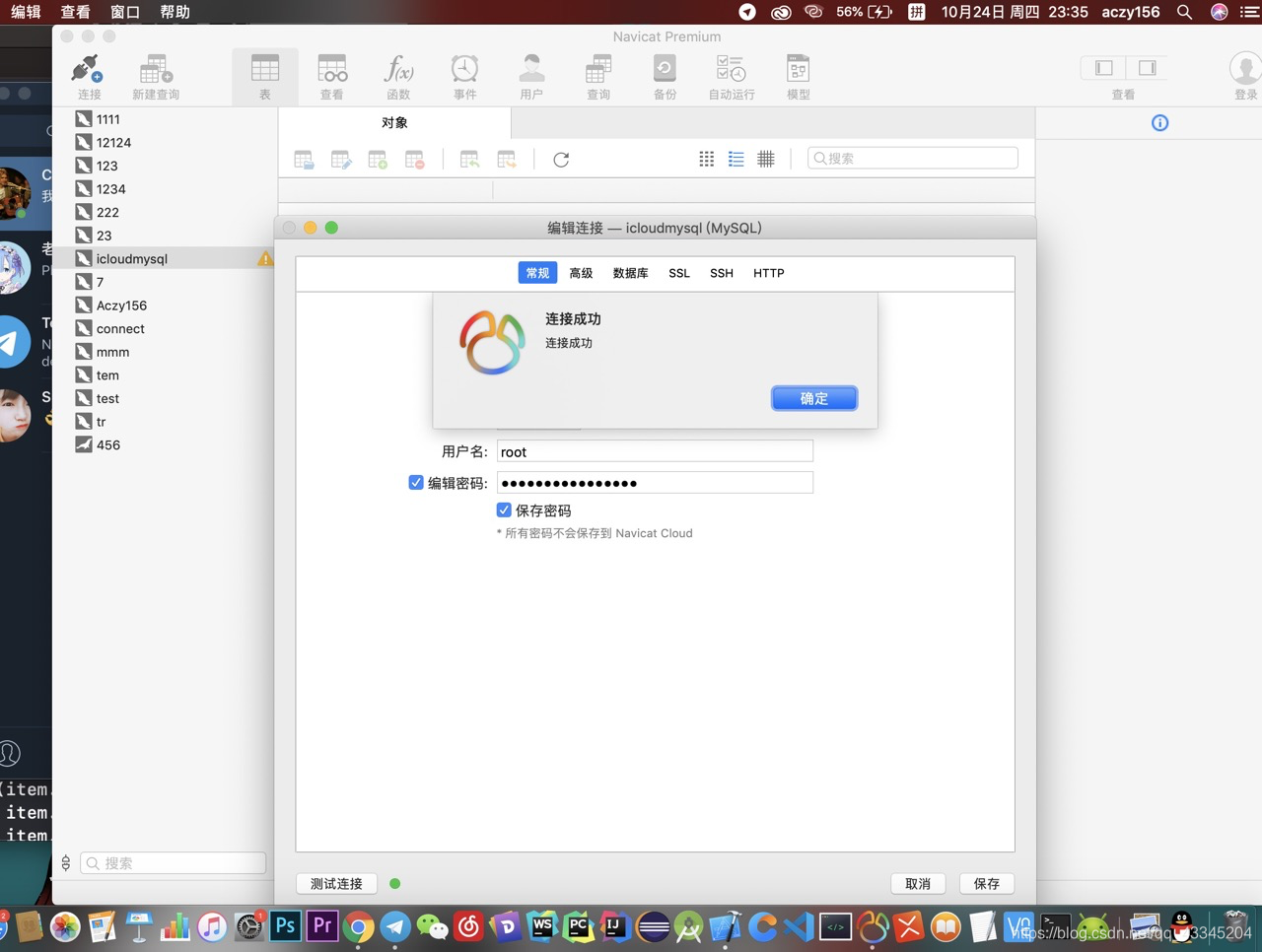Toggle the 编辑密码 checkbox
The image size is (1262, 952).
[416, 482]
